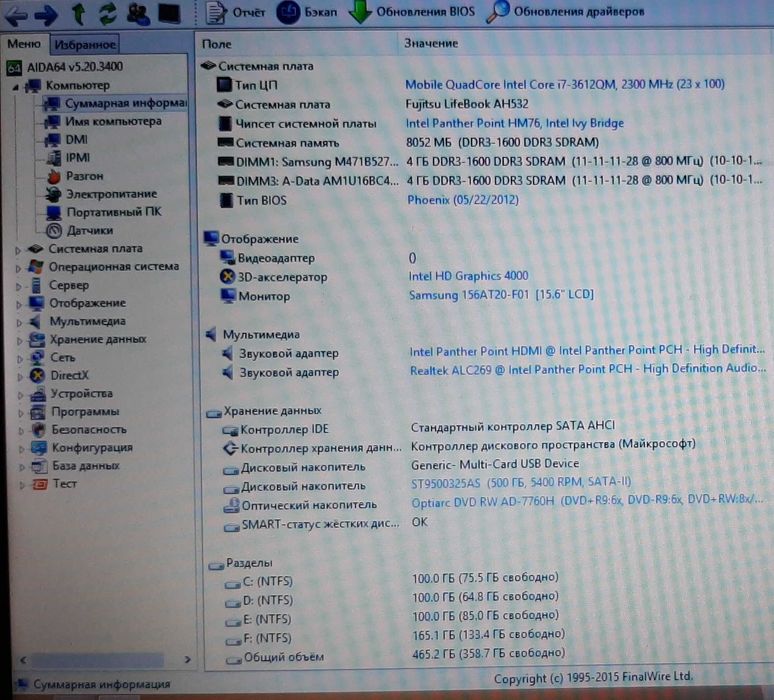
Task: Open the Разгон tree item
Action: 75,176
